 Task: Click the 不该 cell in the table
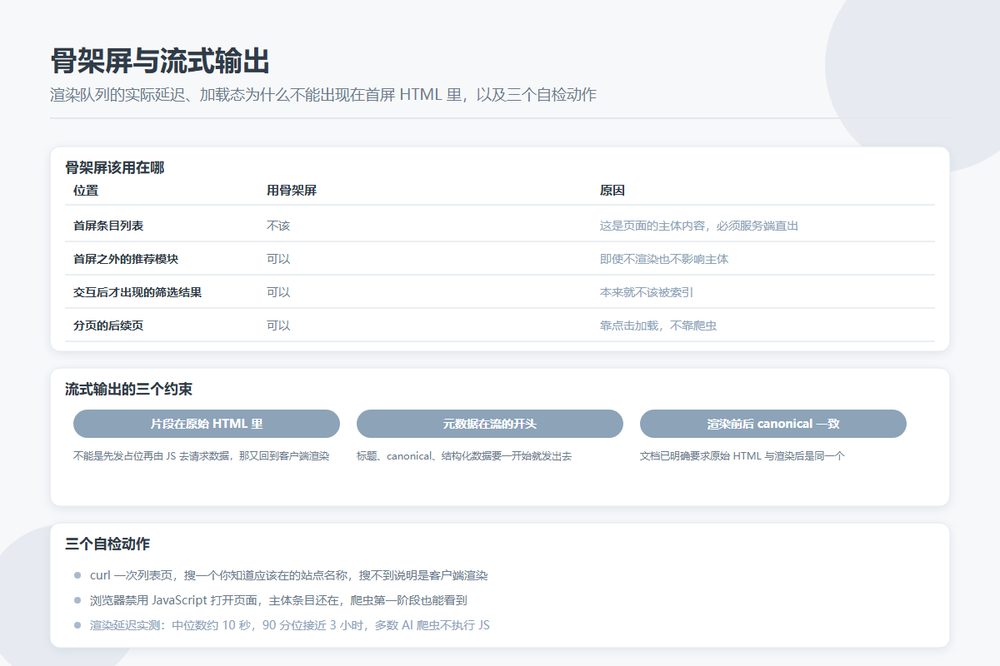click(x=278, y=226)
